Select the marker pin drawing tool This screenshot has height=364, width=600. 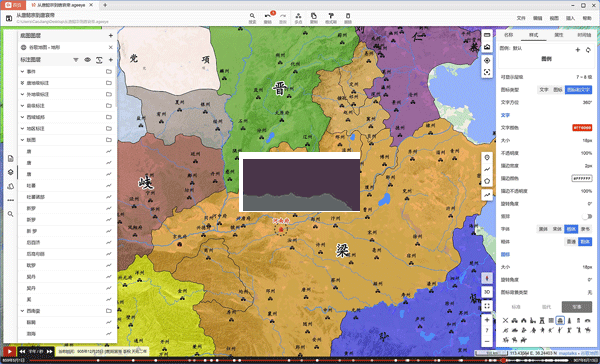(x=487, y=157)
